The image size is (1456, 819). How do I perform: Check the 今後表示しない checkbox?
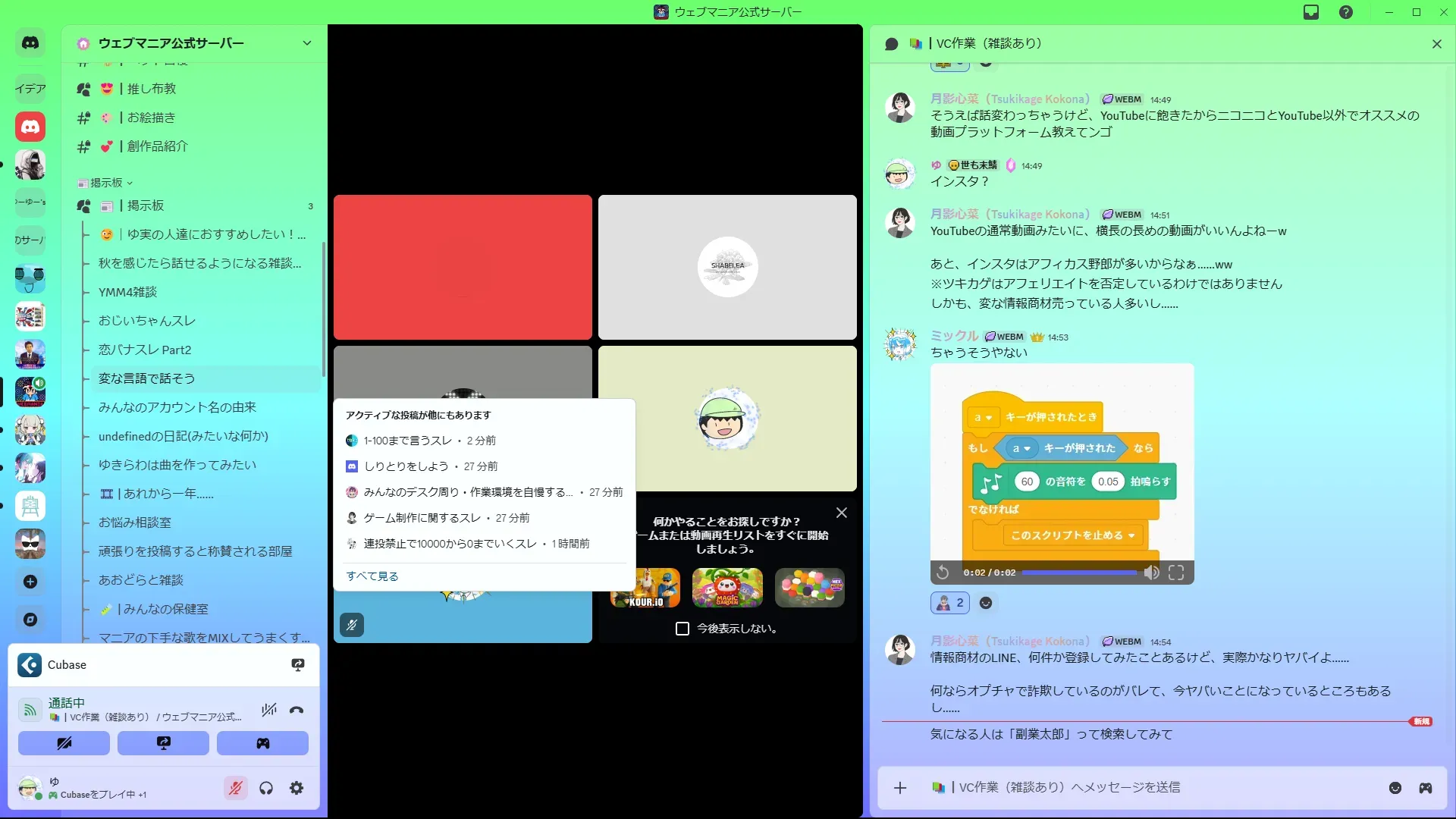click(x=682, y=629)
